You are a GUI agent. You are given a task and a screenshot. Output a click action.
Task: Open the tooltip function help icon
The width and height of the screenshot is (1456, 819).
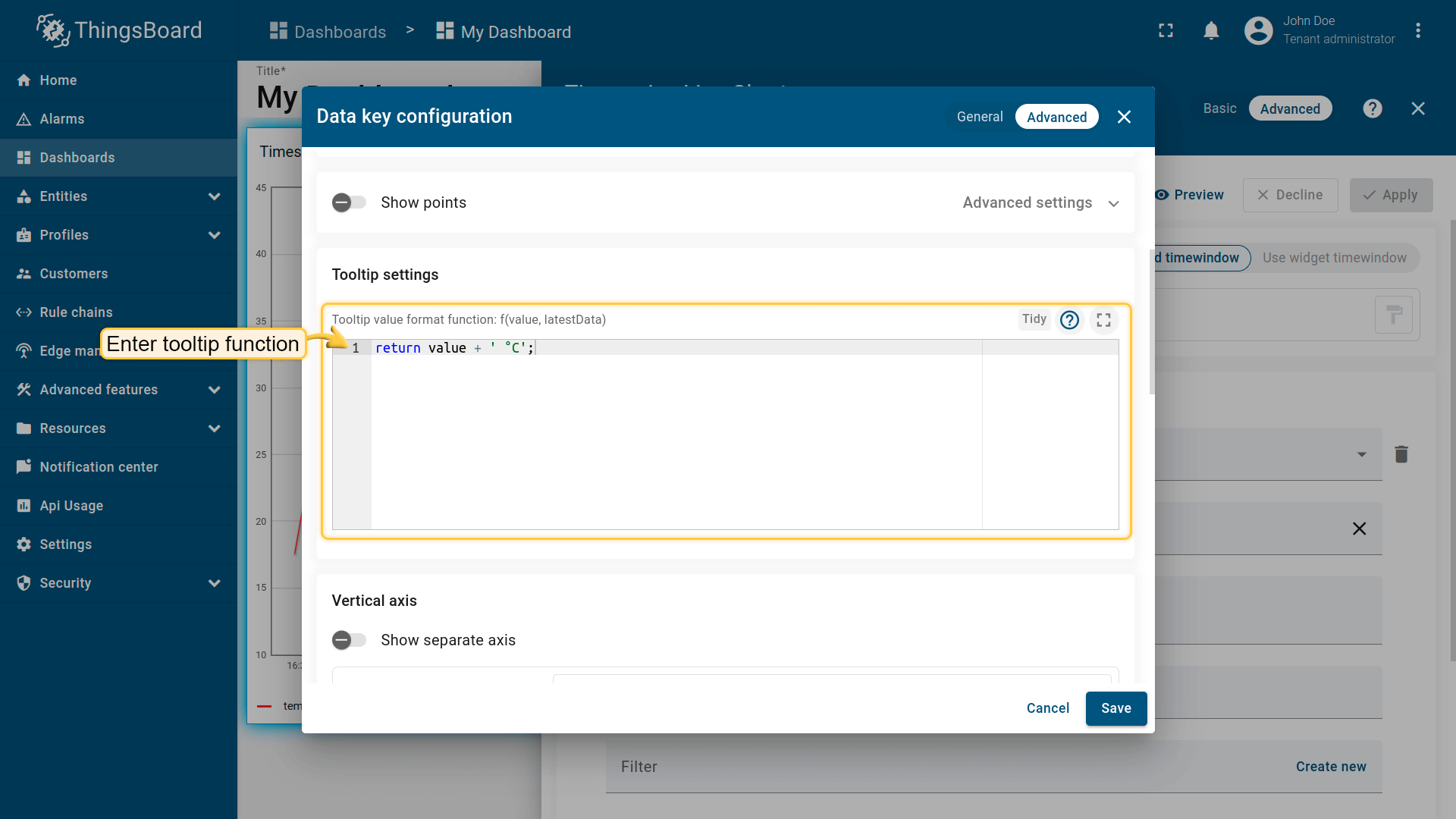pyautogui.click(x=1069, y=320)
